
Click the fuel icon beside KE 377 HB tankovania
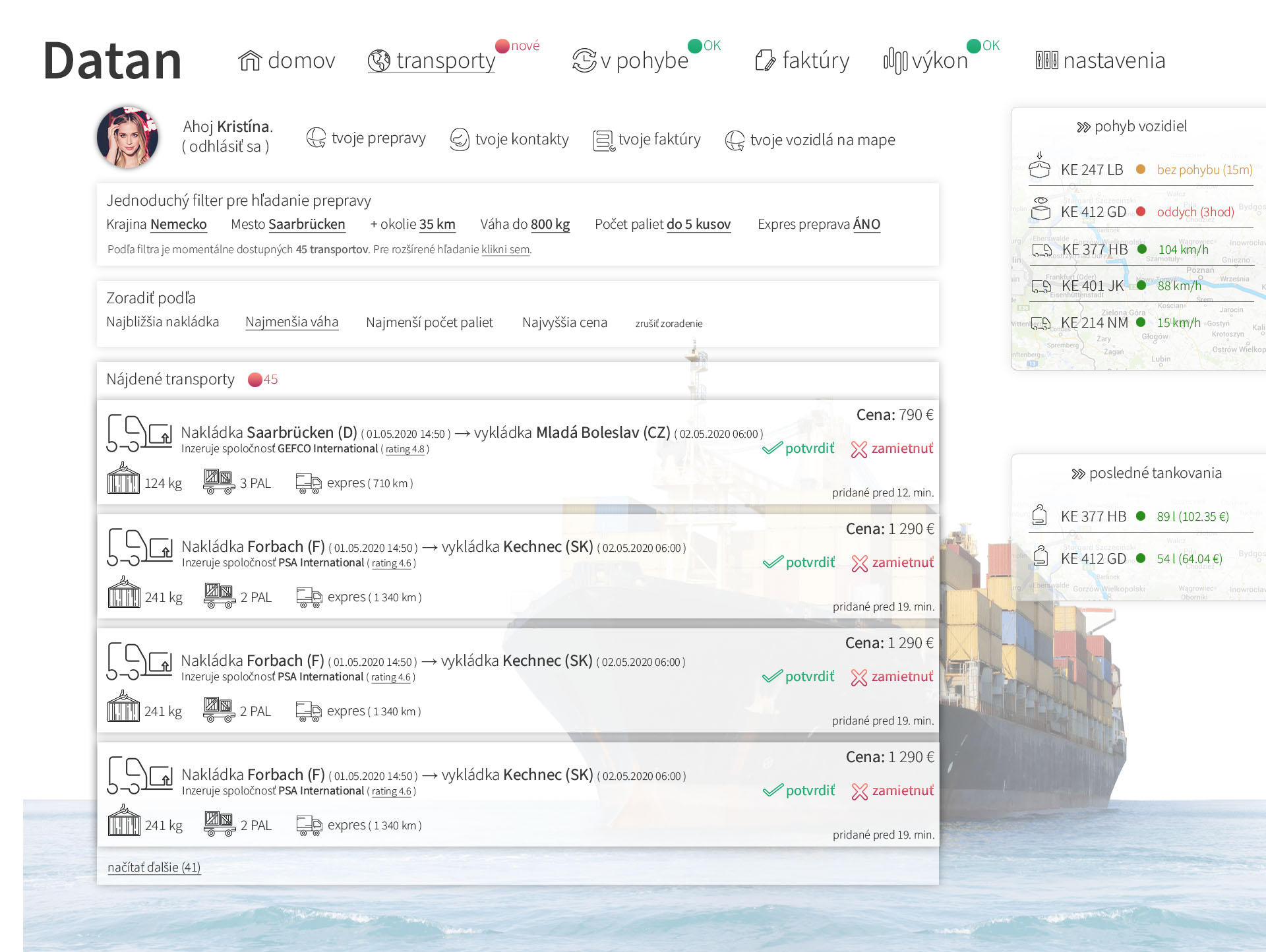pyautogui.click(x=1040, y=515)
